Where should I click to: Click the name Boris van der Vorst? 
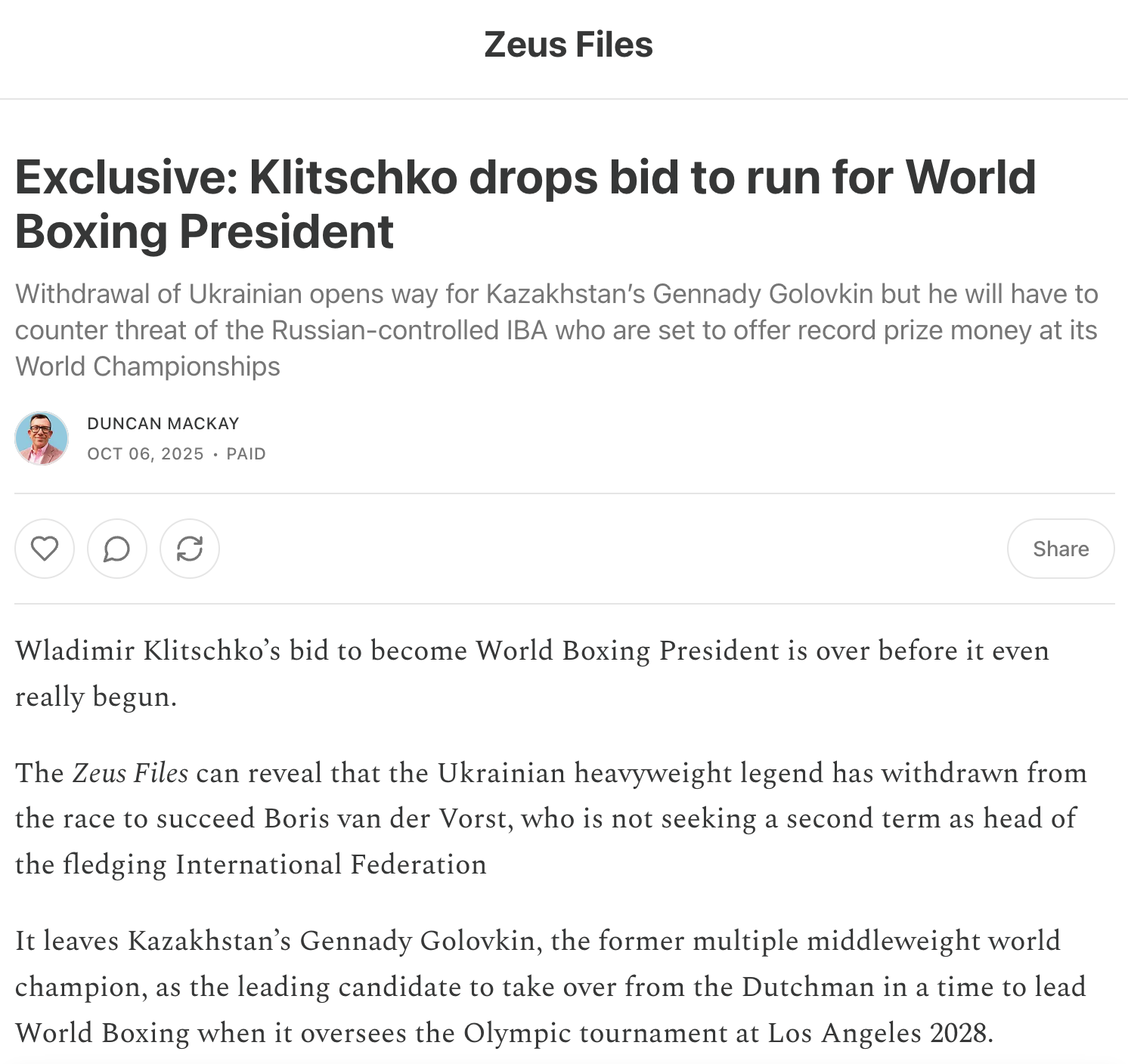click(x=386, y=818)
